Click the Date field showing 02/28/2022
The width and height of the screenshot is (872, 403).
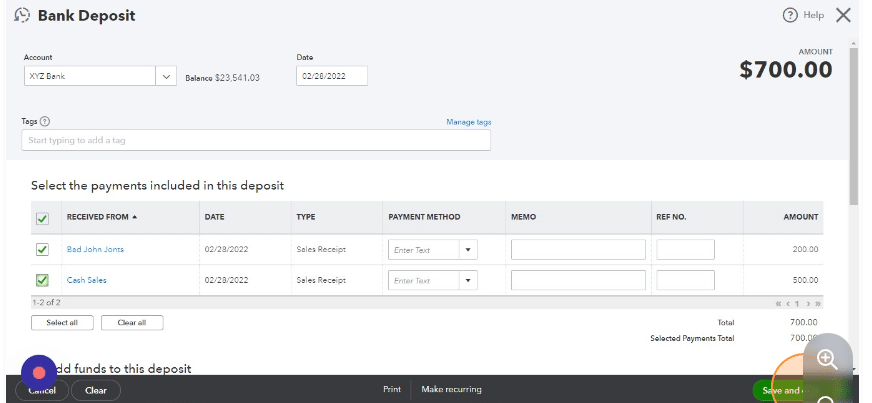pos(331,76)
